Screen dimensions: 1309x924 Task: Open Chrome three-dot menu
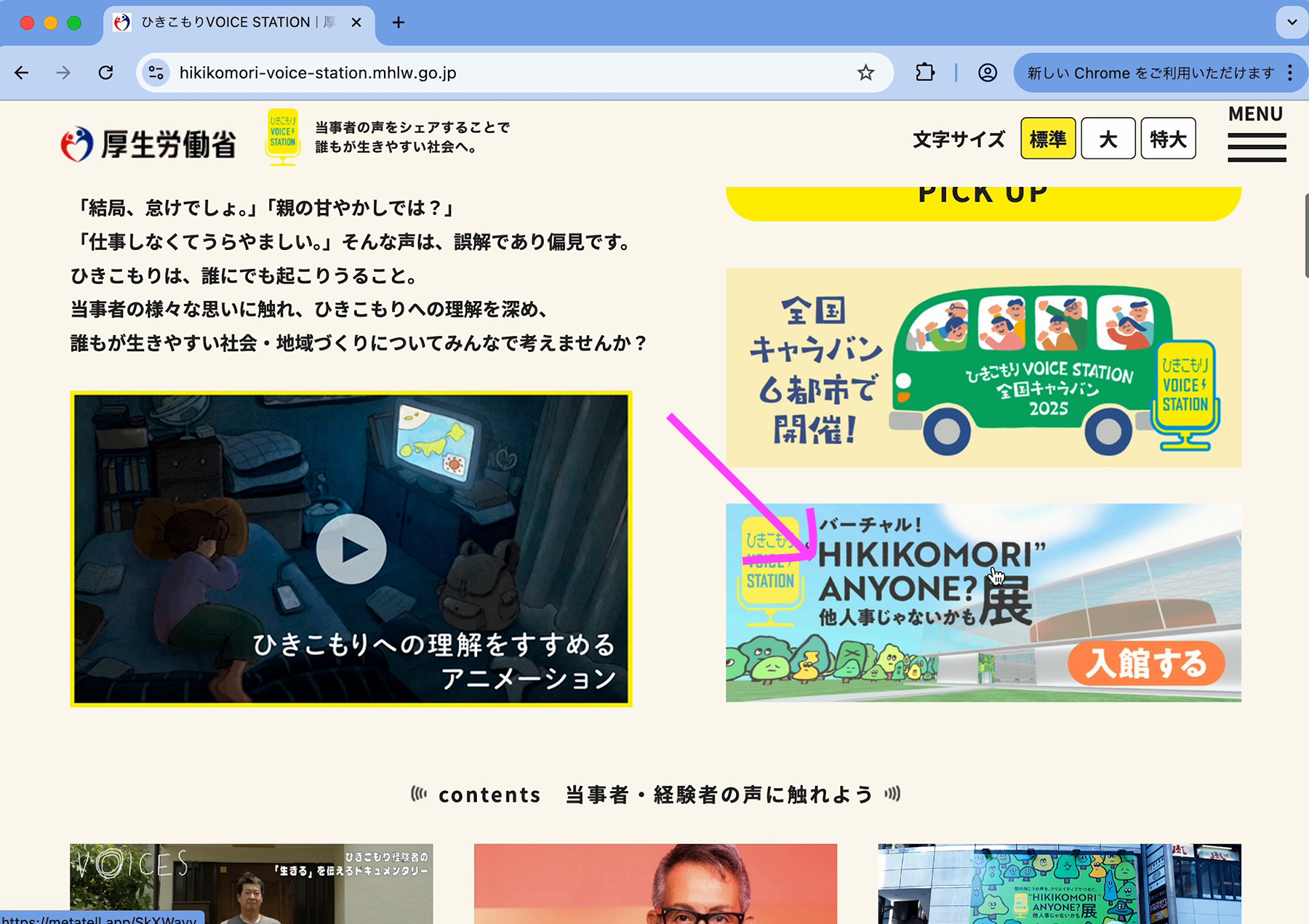point(1290,73)
